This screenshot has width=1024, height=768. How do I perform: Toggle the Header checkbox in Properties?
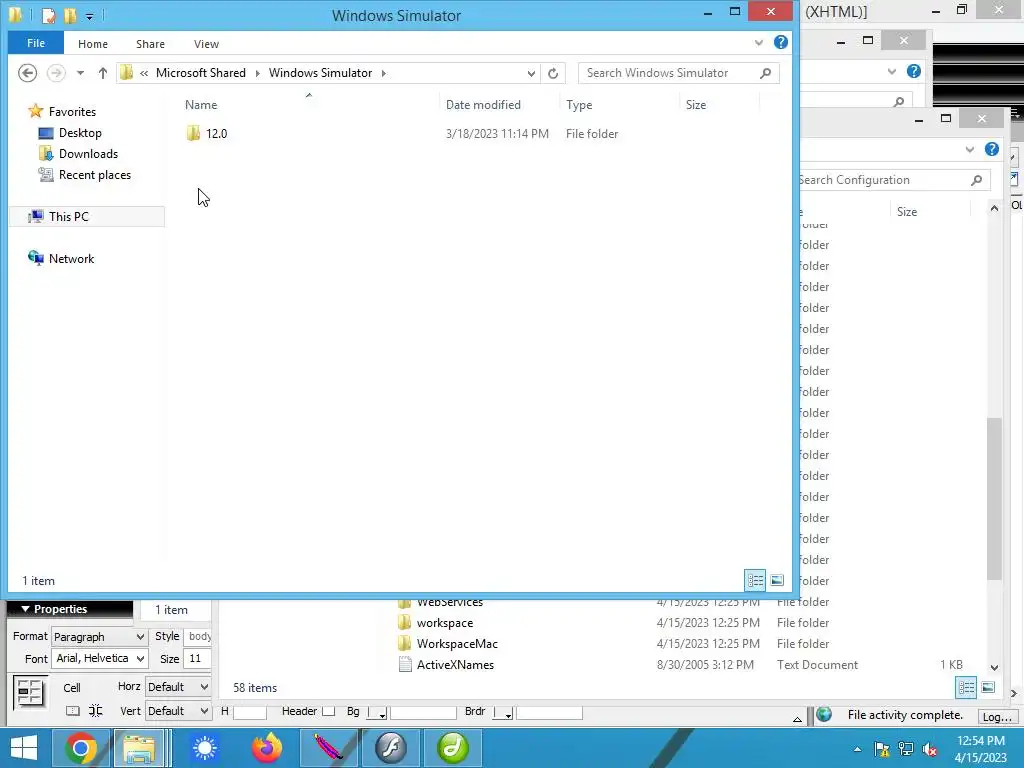click(328, 711)
